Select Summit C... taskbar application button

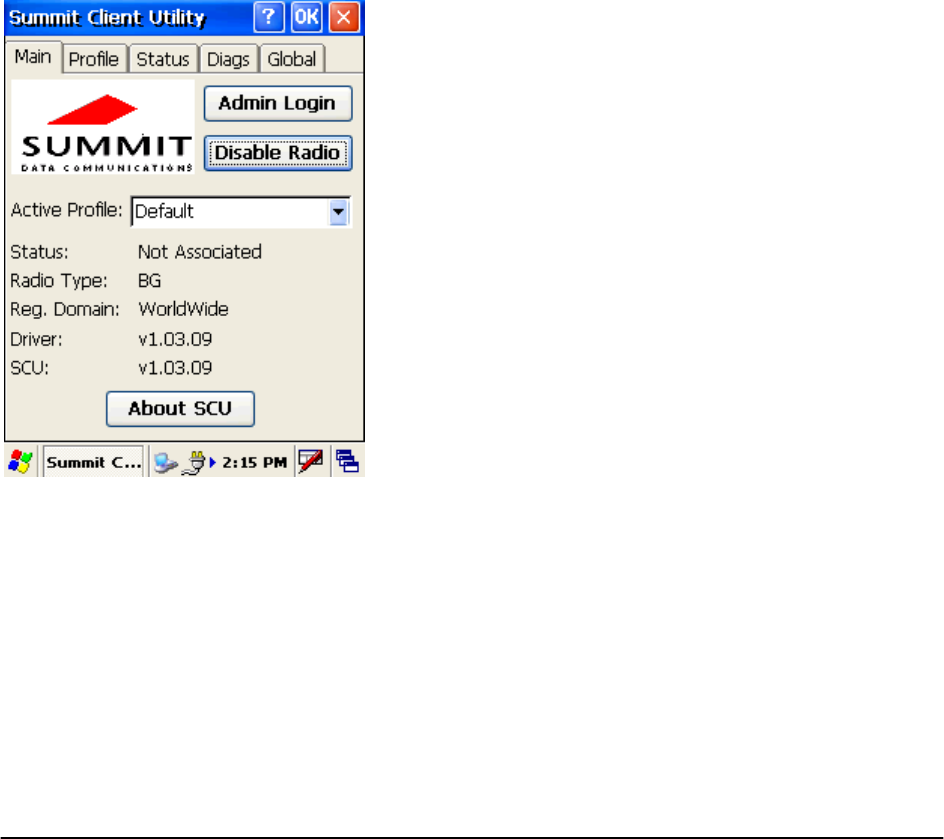click(x=93, y=462)
